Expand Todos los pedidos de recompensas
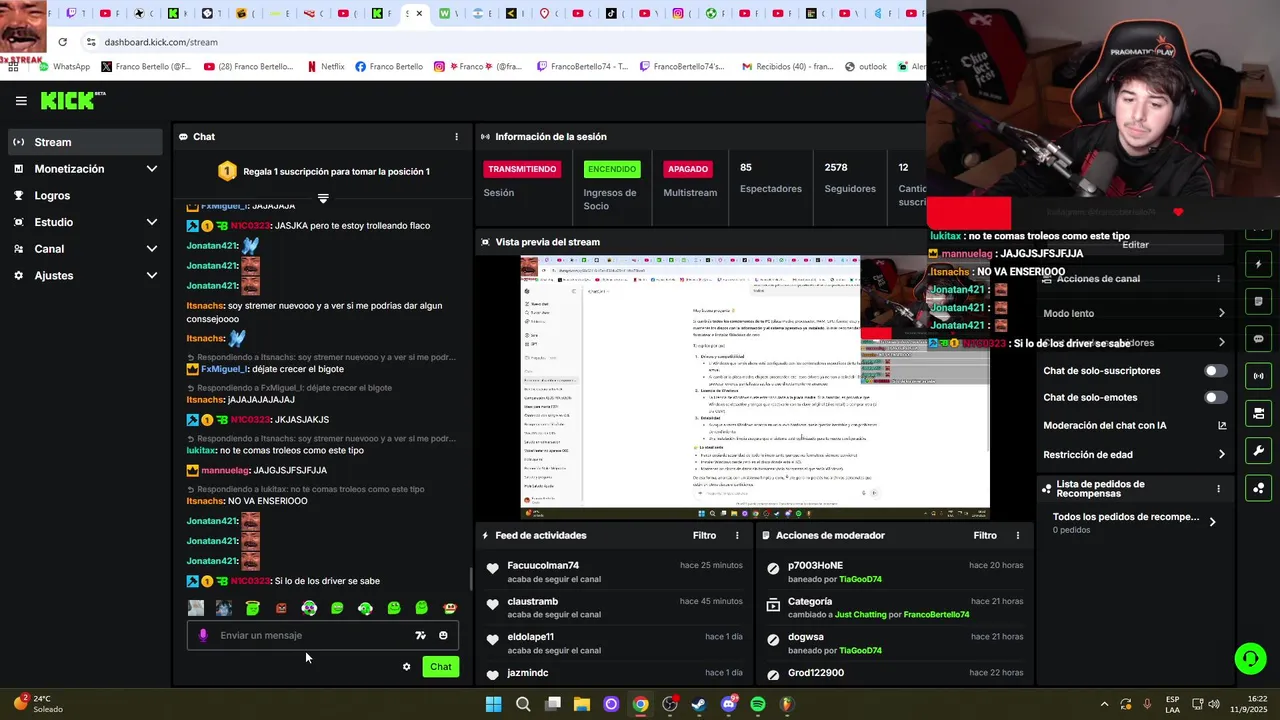The height and width of the screenshot is (720, 1280). coord(1212,522)
